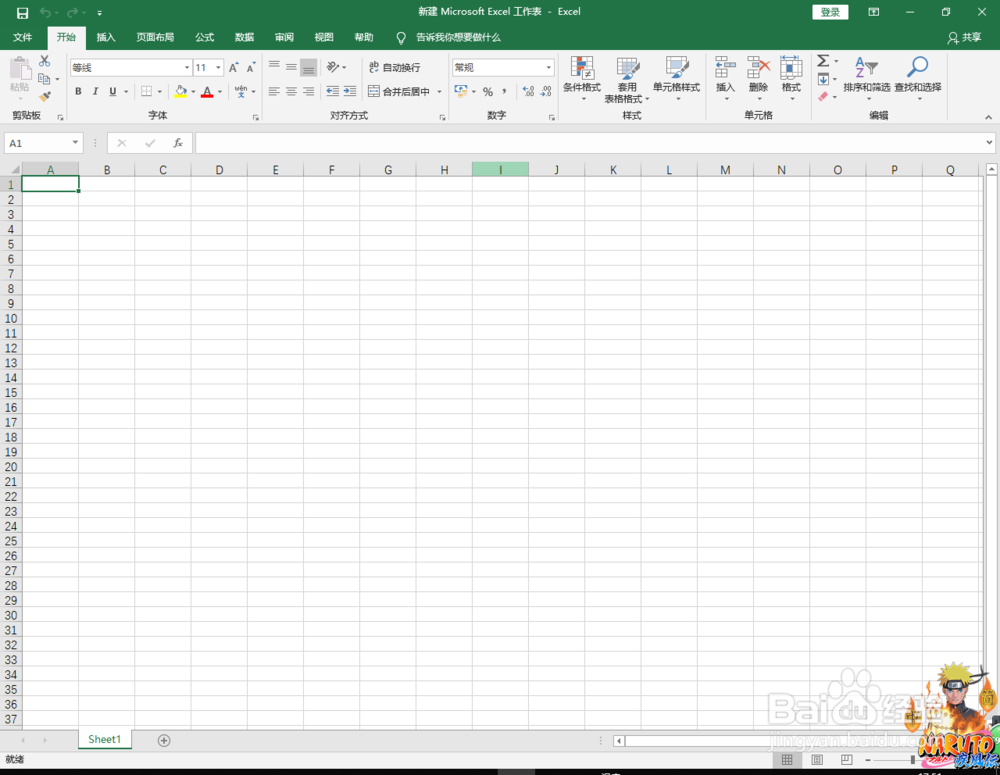Click the Undo arrow icon
The height and width of the screenshot is (775, 1000).
(x=45, y=13)
